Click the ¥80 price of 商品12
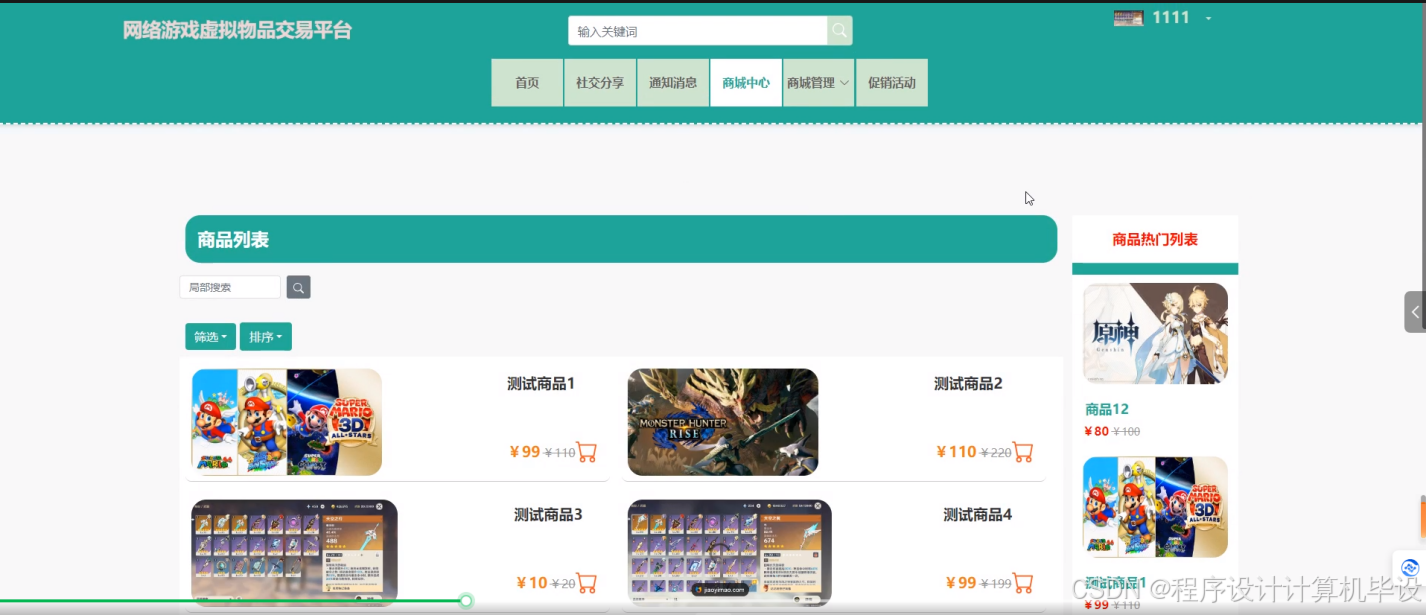Viewport: 1426px width, 615px height. (x=1097, y=432)
